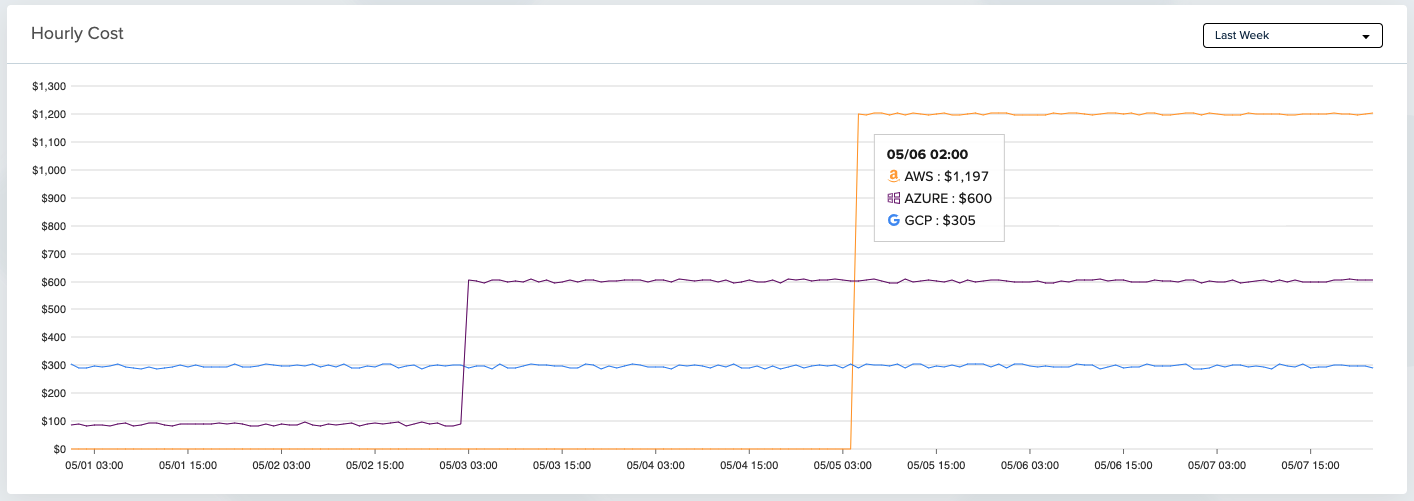The height and width of the screenshot is (501, 1414).
Task: Click the $500 y-axis label
Action: pyautogui.click(x=53, y=309)
